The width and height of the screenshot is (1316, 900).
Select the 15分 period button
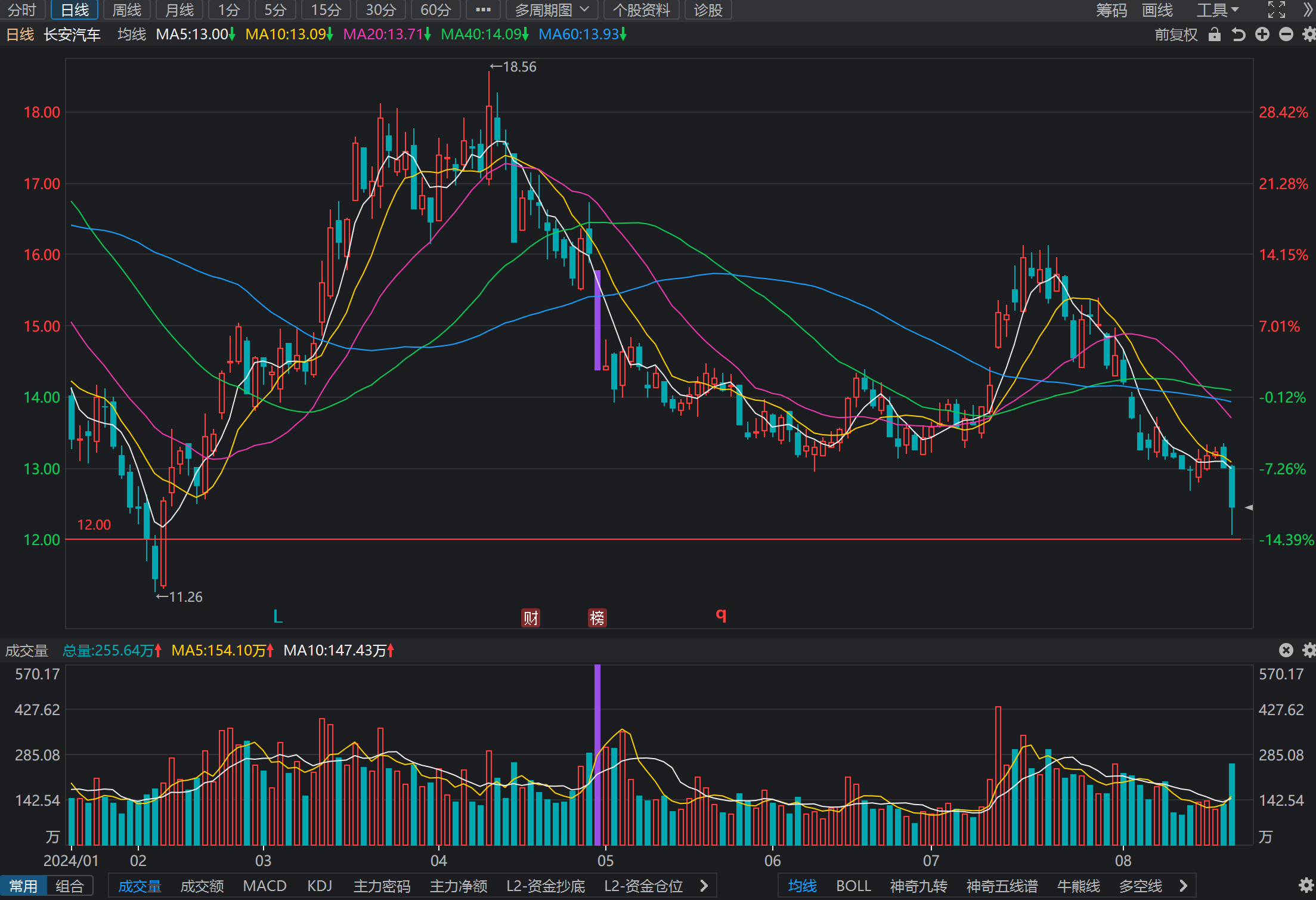click(326, 10)
